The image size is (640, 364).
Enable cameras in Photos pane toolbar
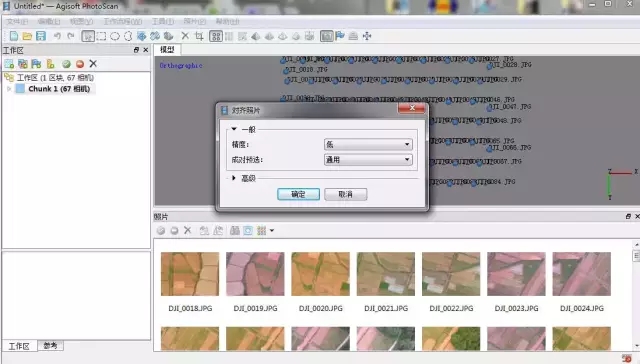(x=161, y=231)
